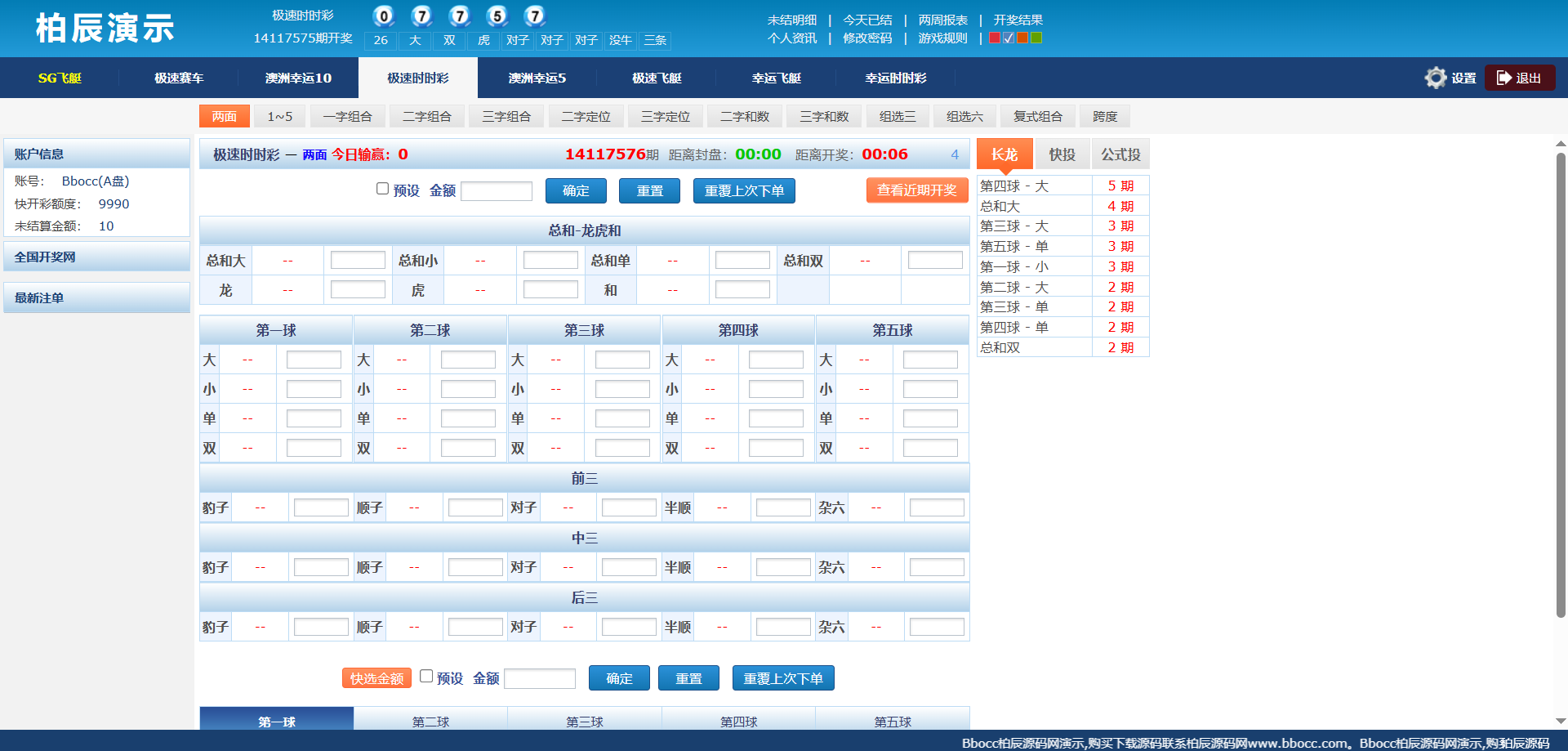Focus the top 金额 amount input field
Screen dimensions: 1568x751
click(x=497, y=191)
